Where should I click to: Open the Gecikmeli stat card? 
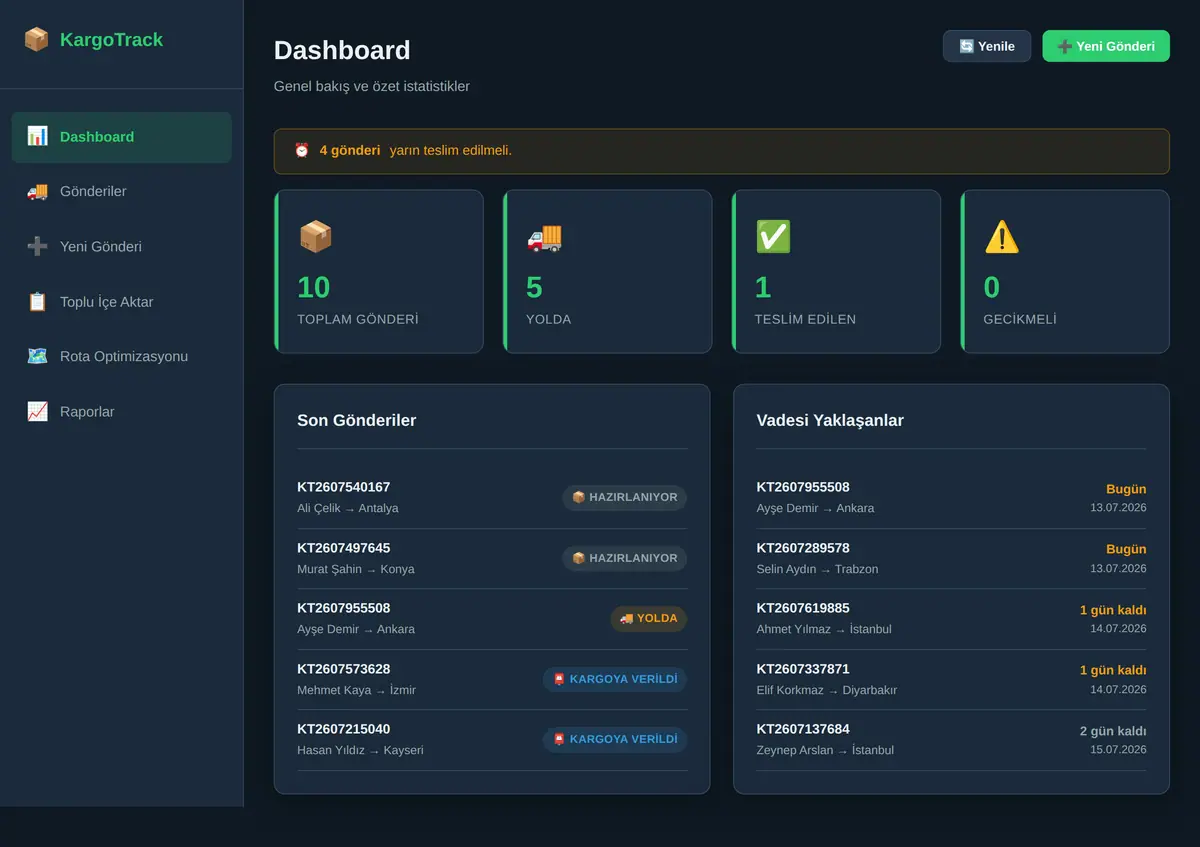(1066, 272)
